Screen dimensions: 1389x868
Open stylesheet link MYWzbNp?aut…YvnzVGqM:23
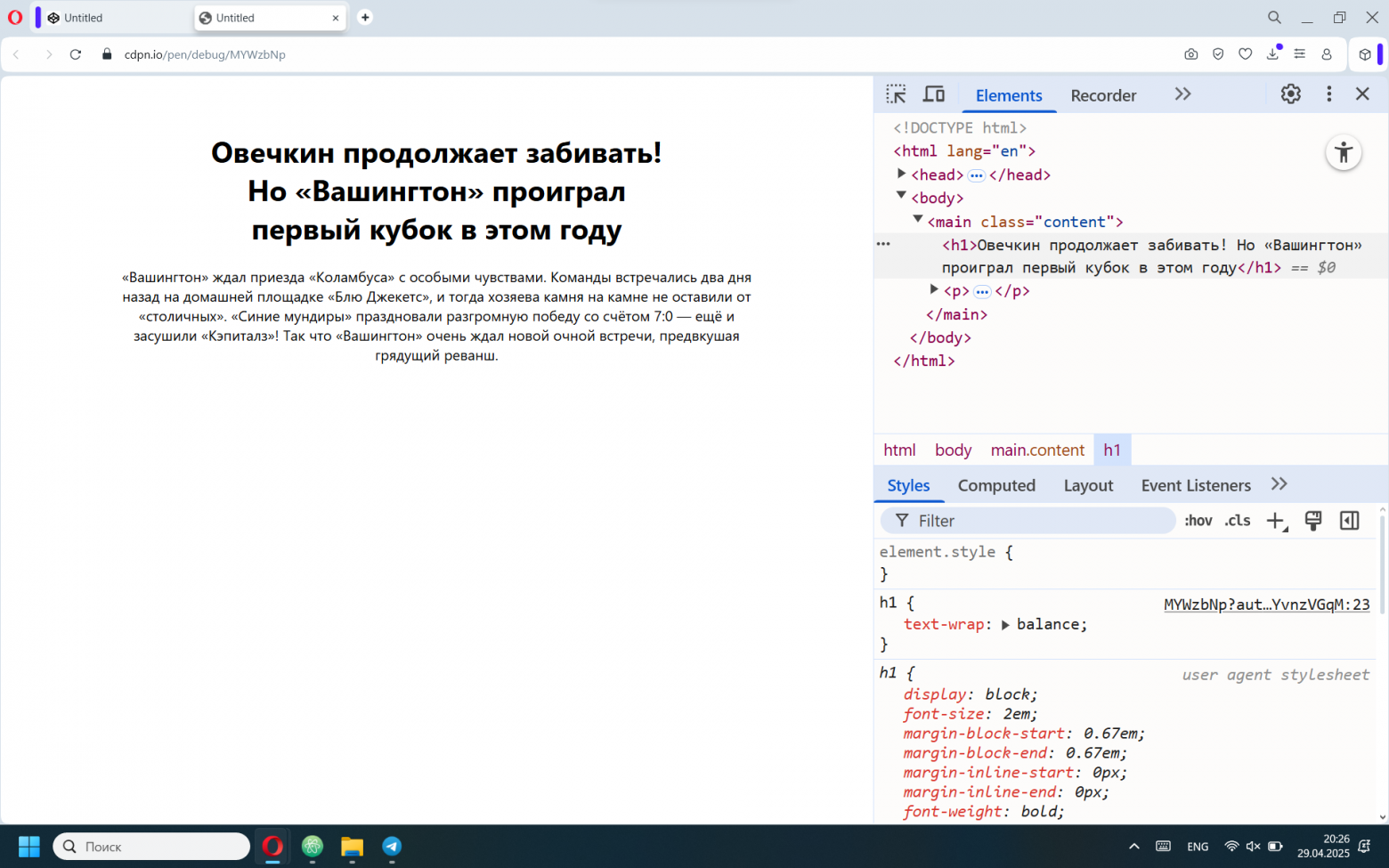click(1266, 604)
